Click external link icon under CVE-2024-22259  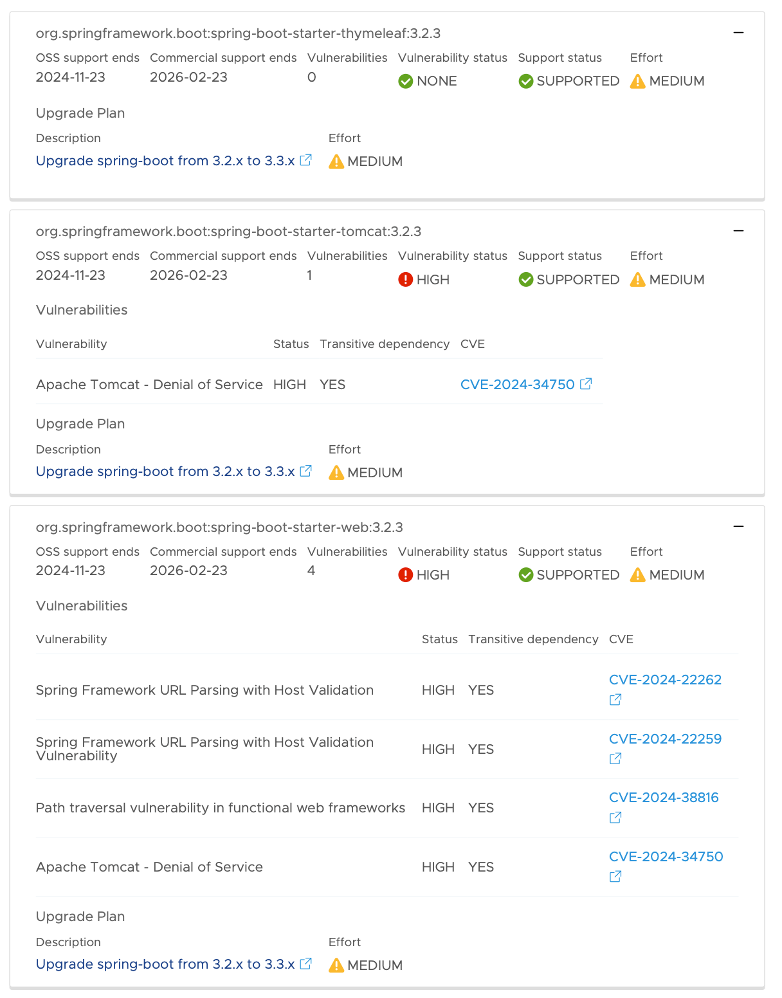coord(615,759)
